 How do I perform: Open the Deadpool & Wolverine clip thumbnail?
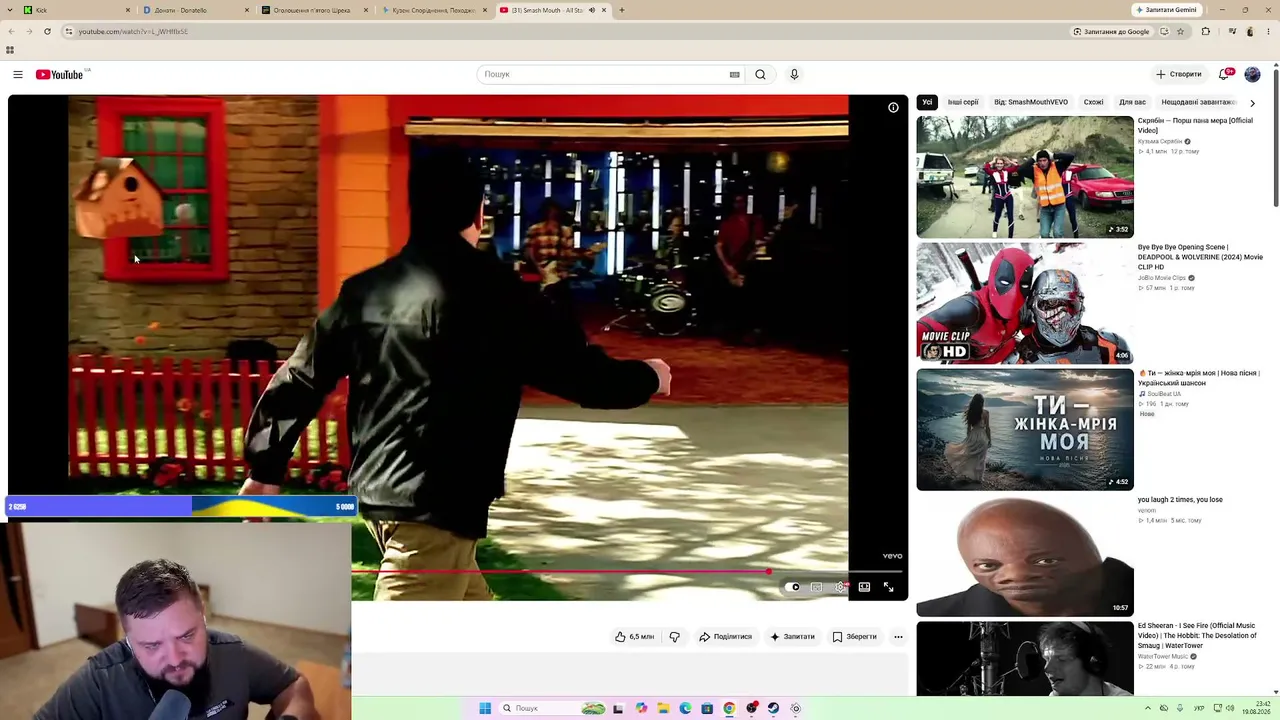[x=1025, y=303]
